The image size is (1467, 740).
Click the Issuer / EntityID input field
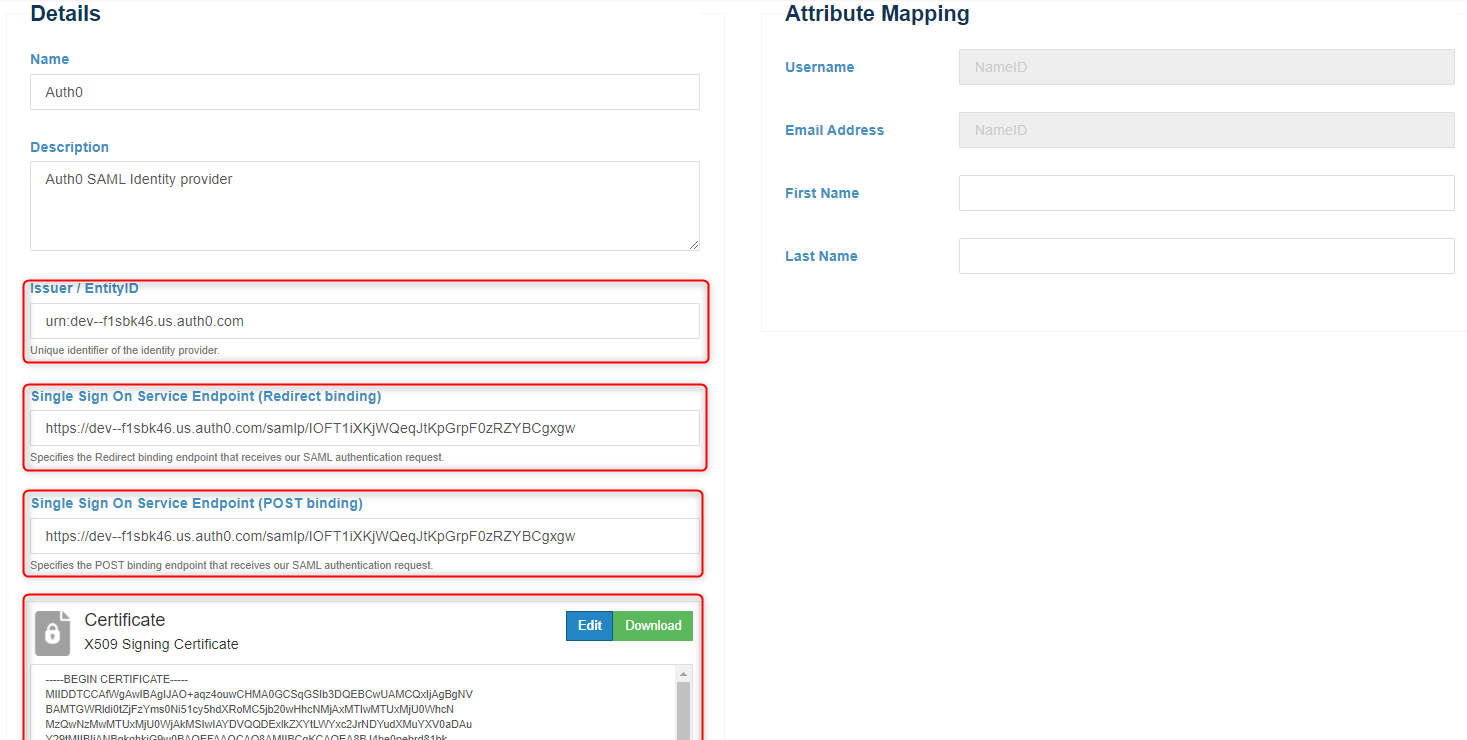tap(364, 321)
